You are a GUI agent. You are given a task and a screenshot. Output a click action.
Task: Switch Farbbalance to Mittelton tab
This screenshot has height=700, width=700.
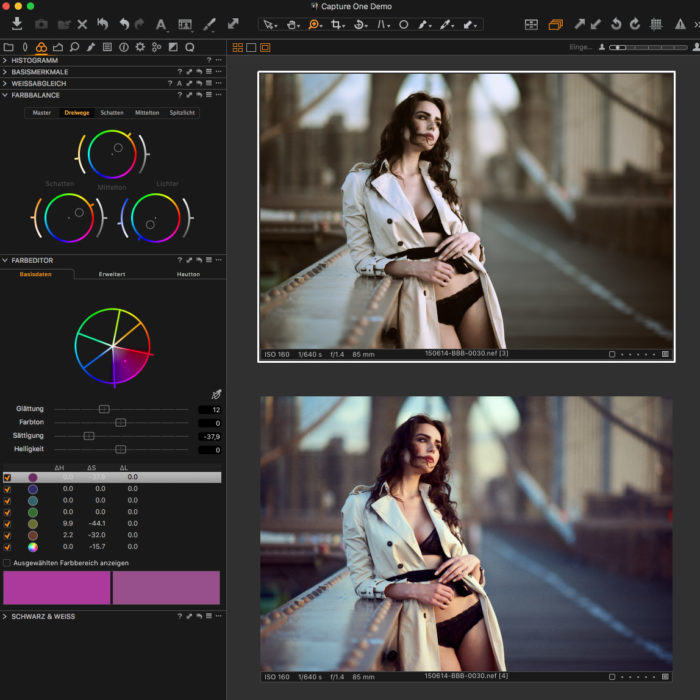click(147, 112)
